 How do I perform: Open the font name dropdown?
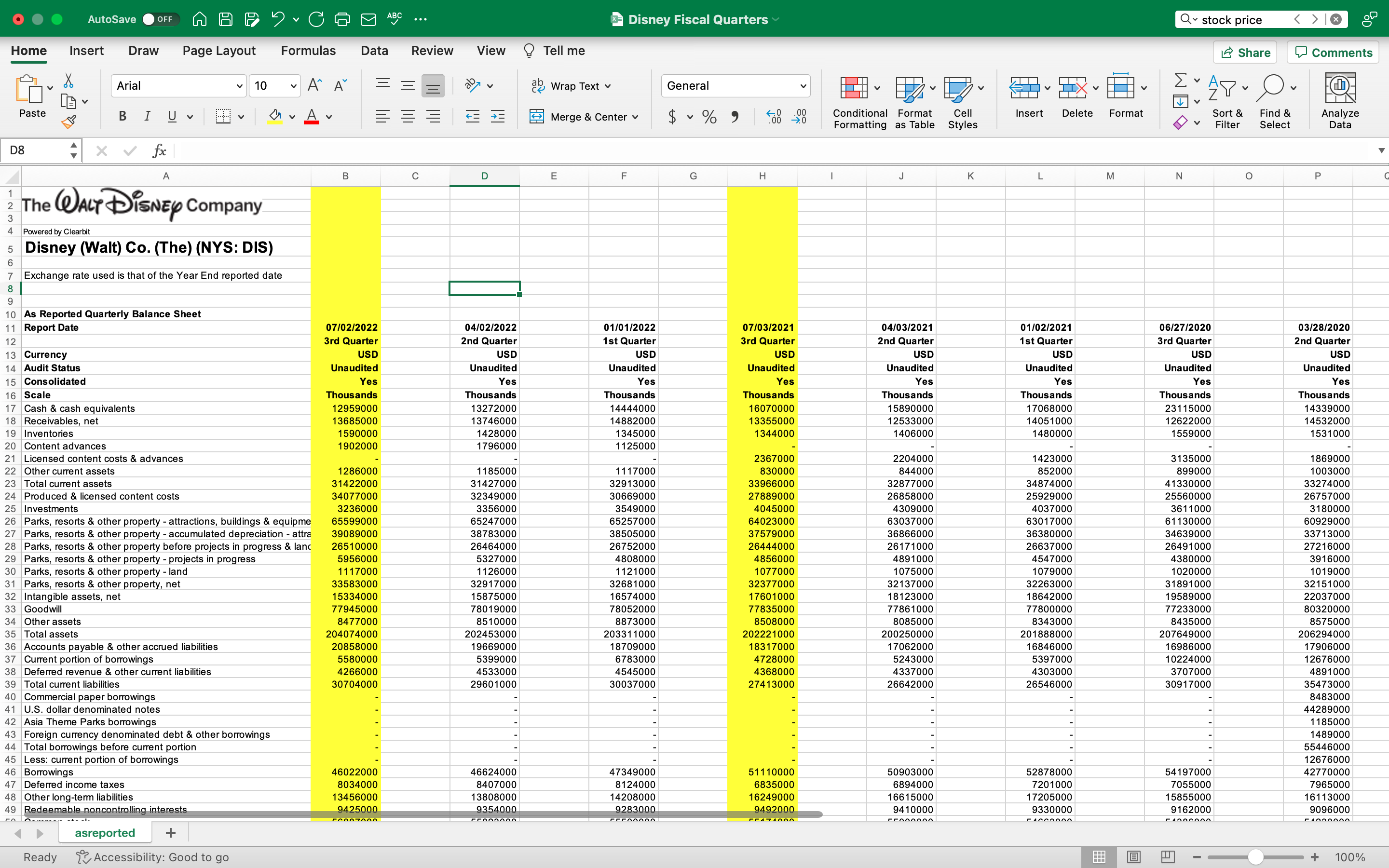[x=178, y=85]
